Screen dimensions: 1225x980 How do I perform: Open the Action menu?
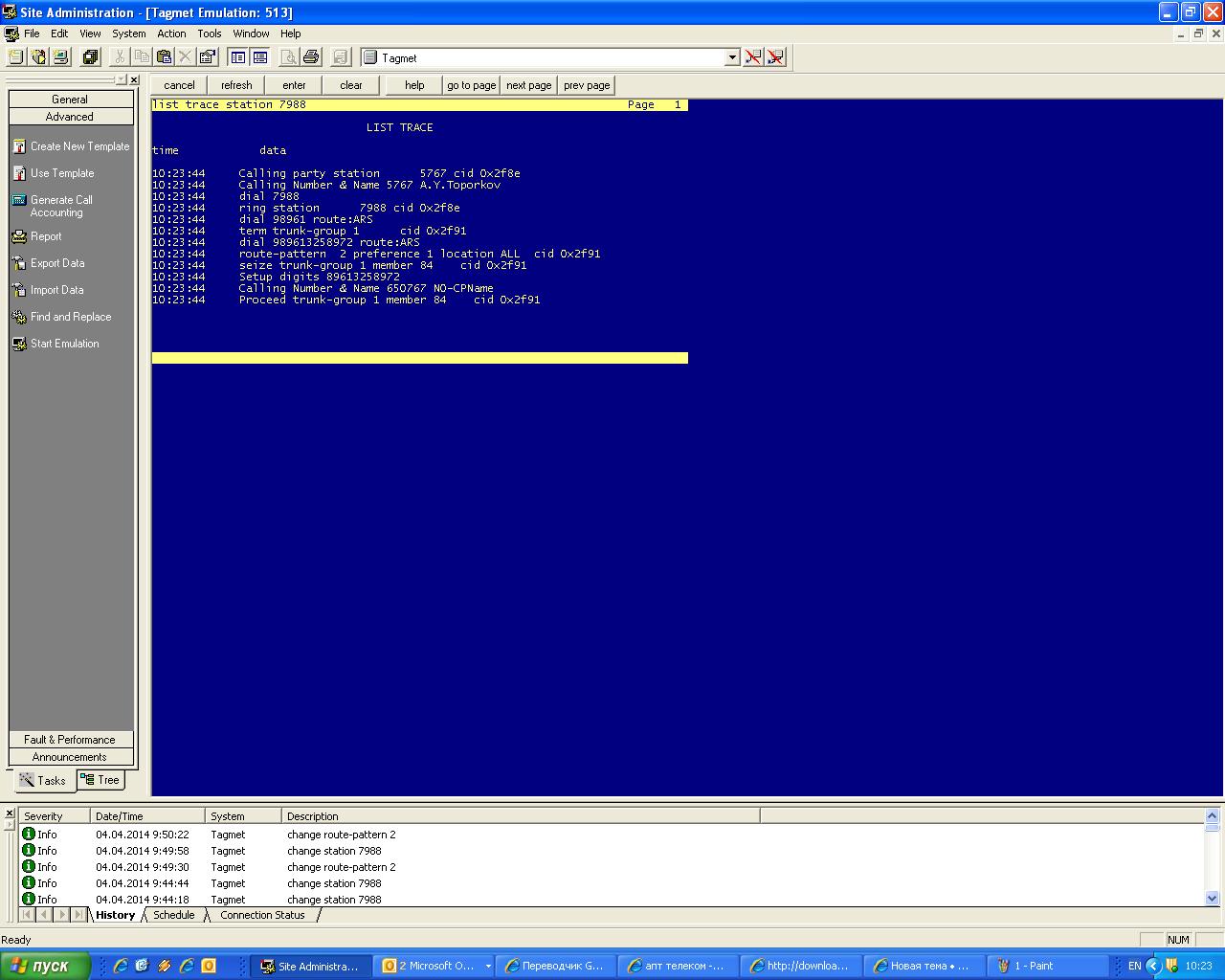click(x=171, y=33)
